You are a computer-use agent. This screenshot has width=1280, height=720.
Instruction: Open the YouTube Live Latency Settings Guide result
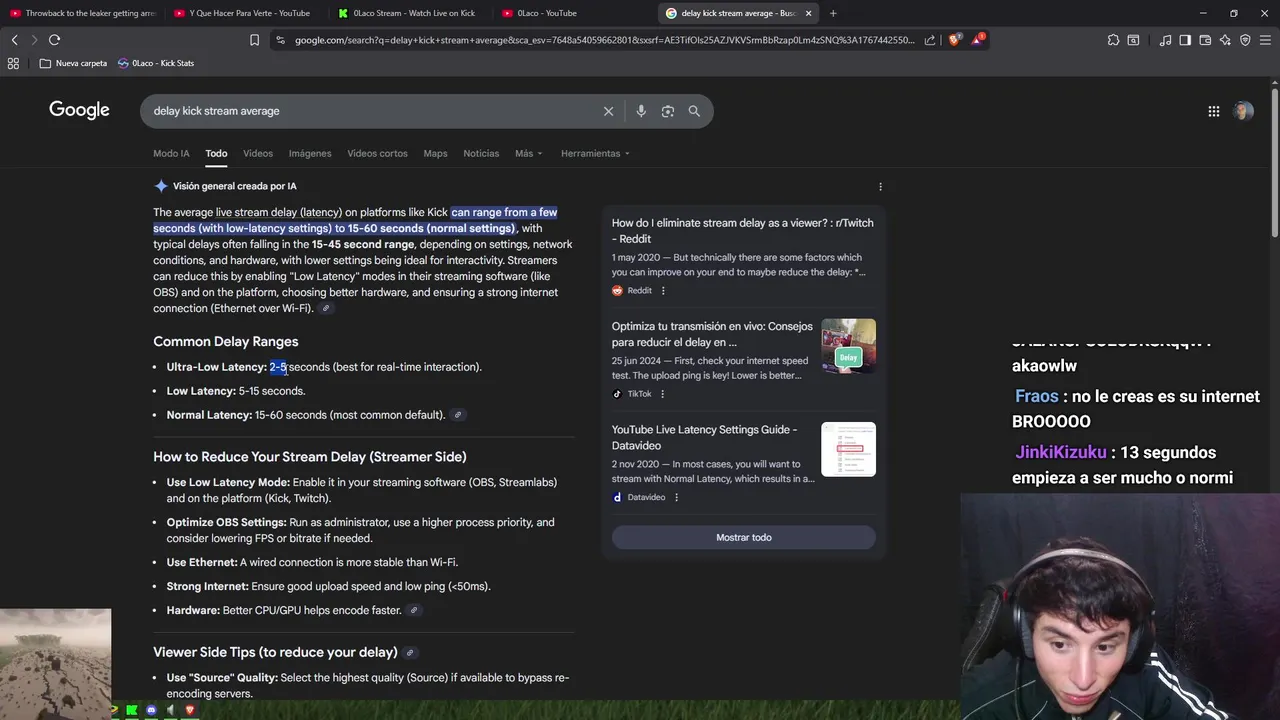tap(704, 437)
